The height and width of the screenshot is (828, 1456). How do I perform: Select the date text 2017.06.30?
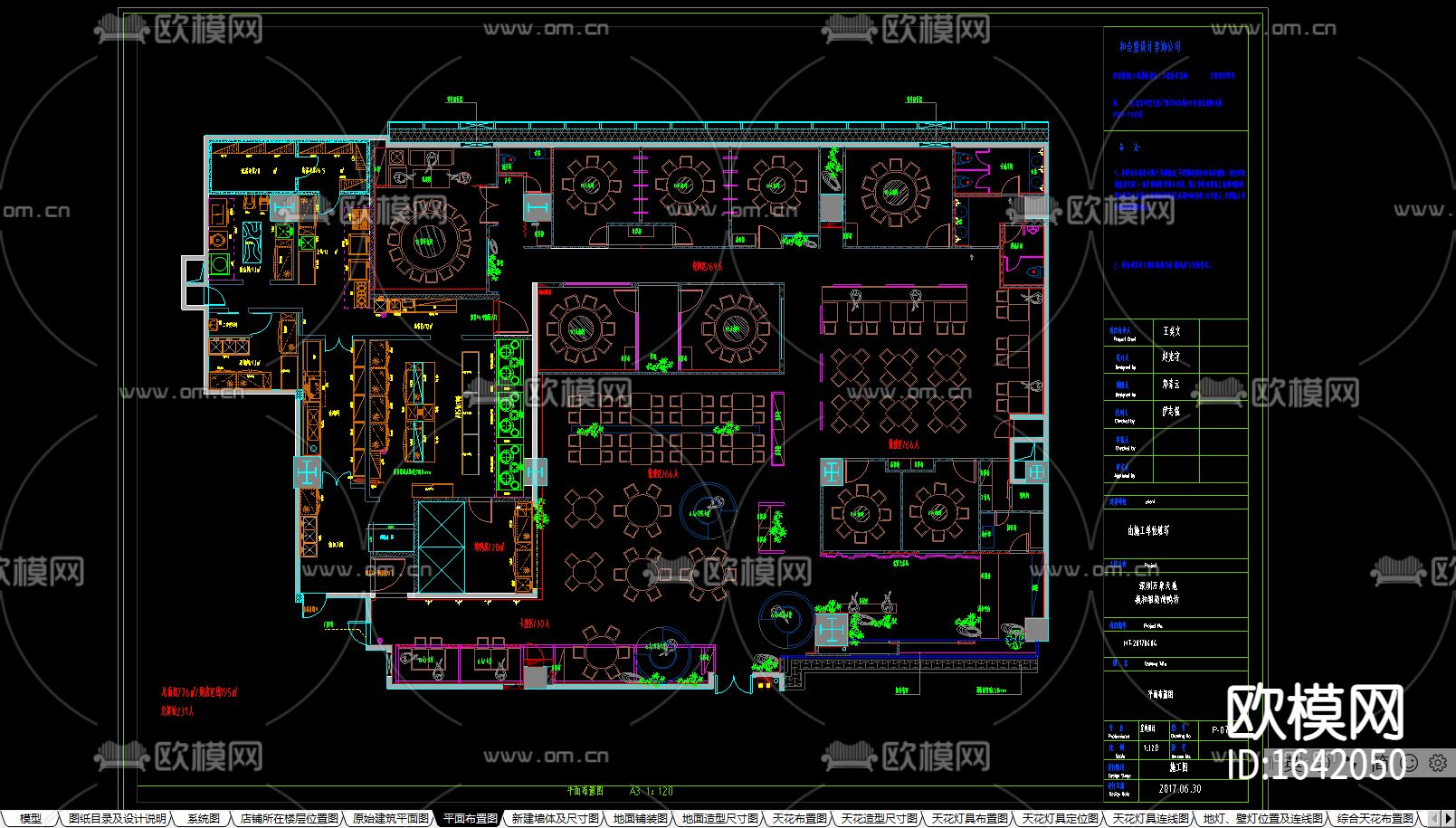1180,789
